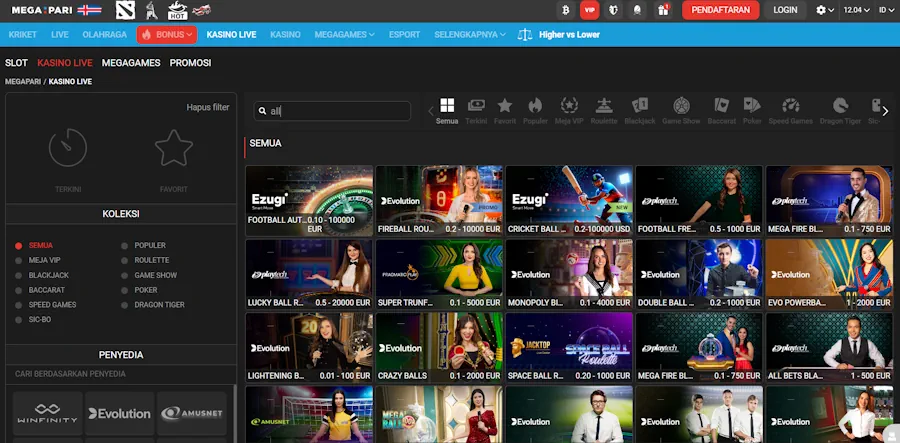Click the Hapus filter link
Image resolution: width=900 pixels, height=443 pixels.
pos(208,107)
